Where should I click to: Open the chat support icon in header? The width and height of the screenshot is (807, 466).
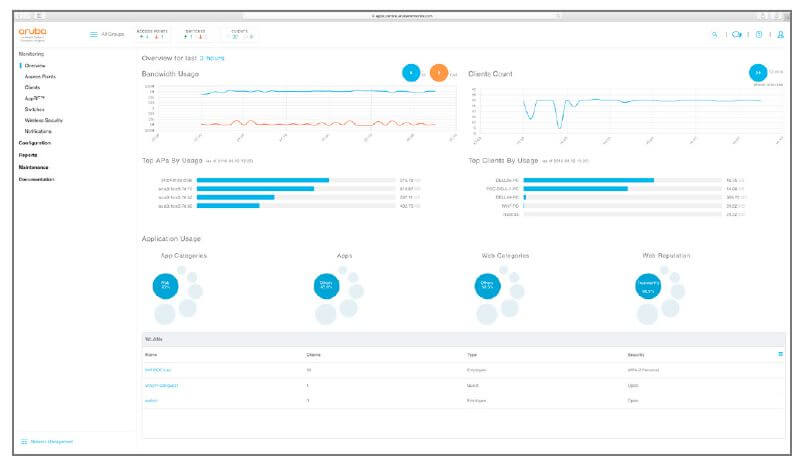tap(737, 34)
